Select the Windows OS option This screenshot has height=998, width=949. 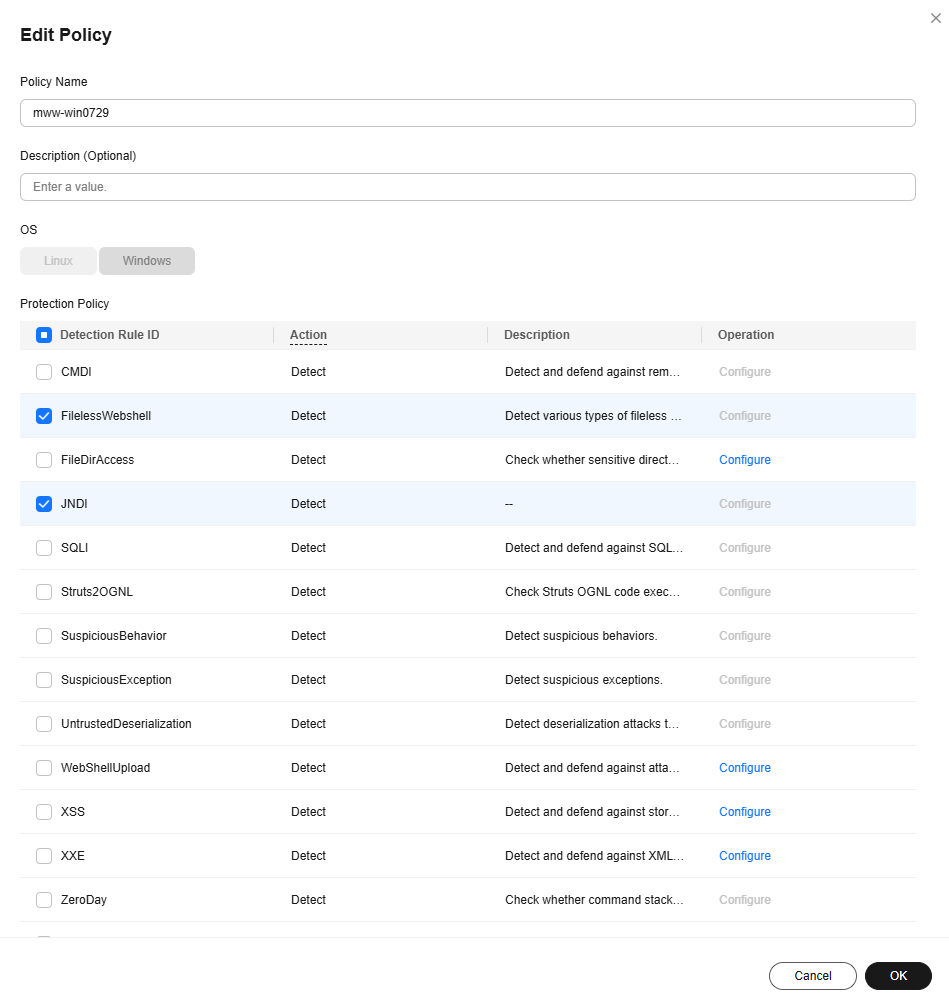point(147,261)
